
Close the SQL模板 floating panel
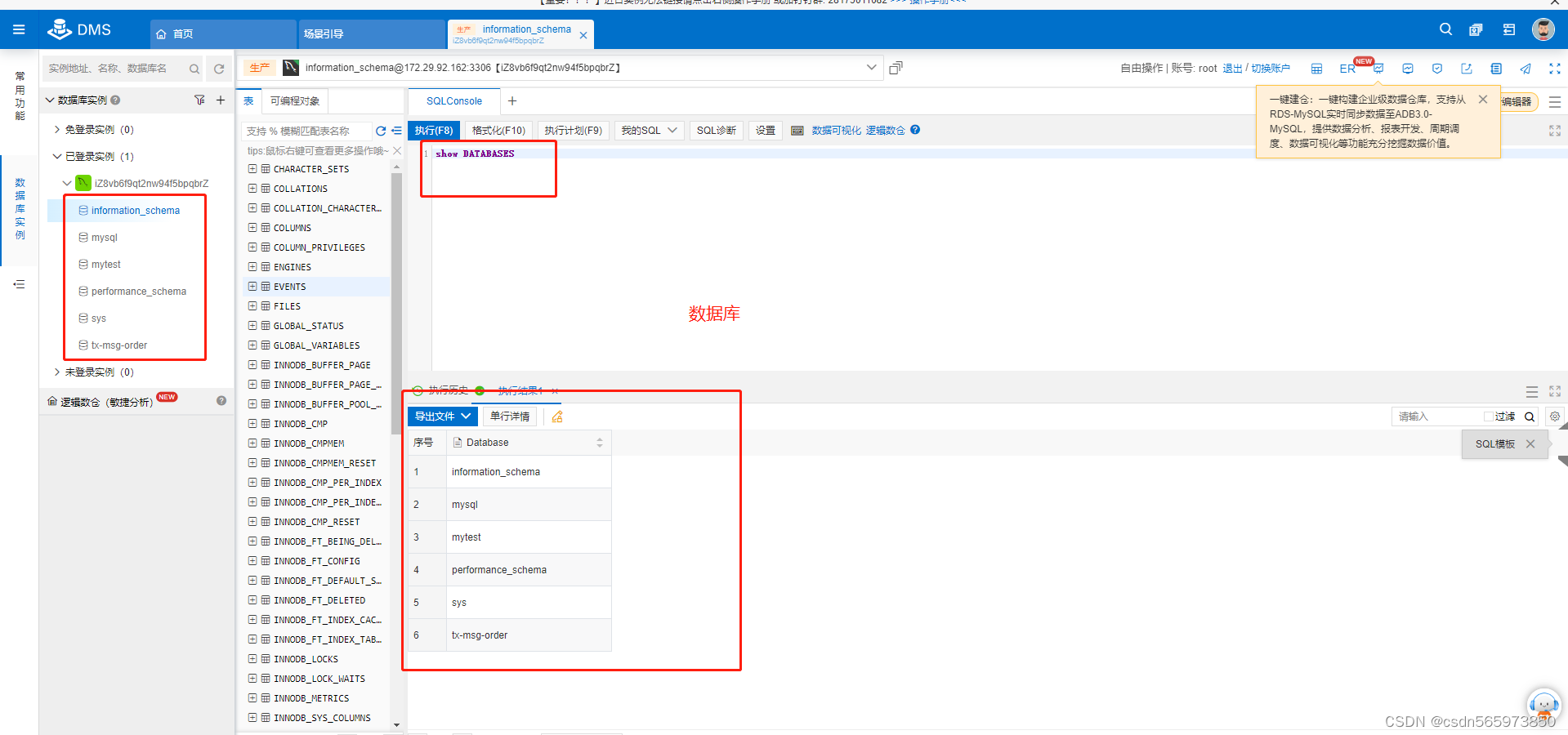point(1530,444)
